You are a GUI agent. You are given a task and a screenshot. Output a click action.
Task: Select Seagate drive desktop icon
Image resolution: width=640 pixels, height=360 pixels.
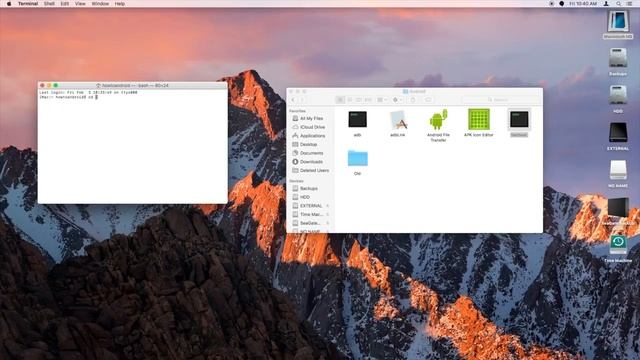(x=618, y=211)
